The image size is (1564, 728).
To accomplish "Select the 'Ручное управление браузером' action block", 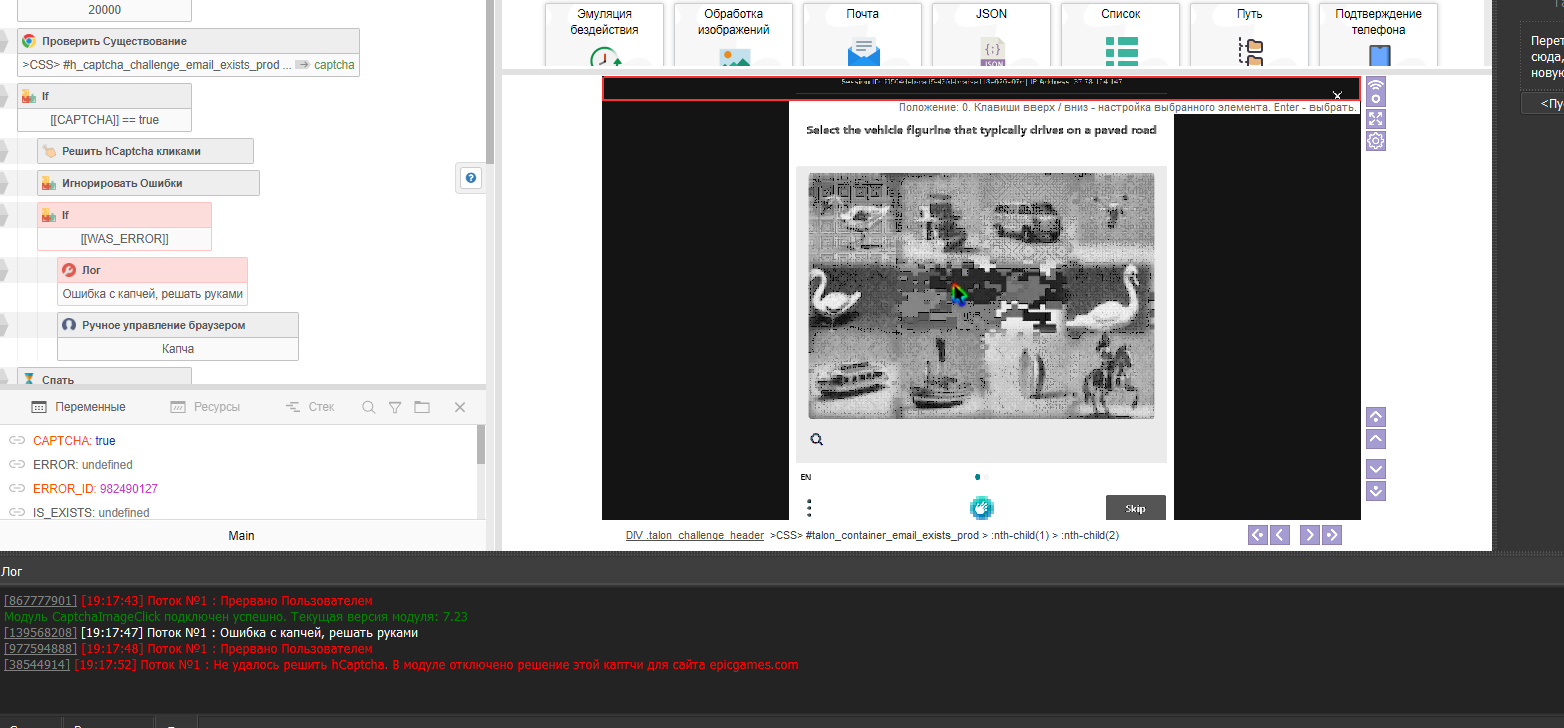I will (177, 325).
